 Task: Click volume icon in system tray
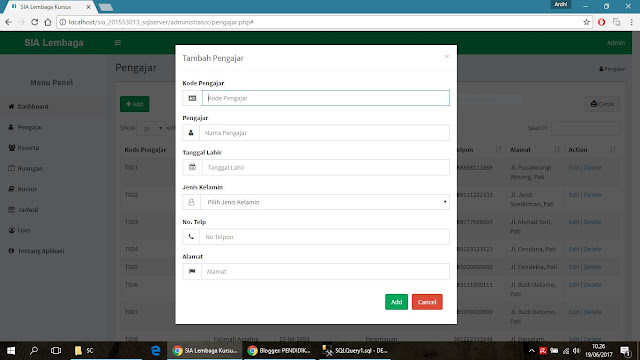[x=576, y=351]
